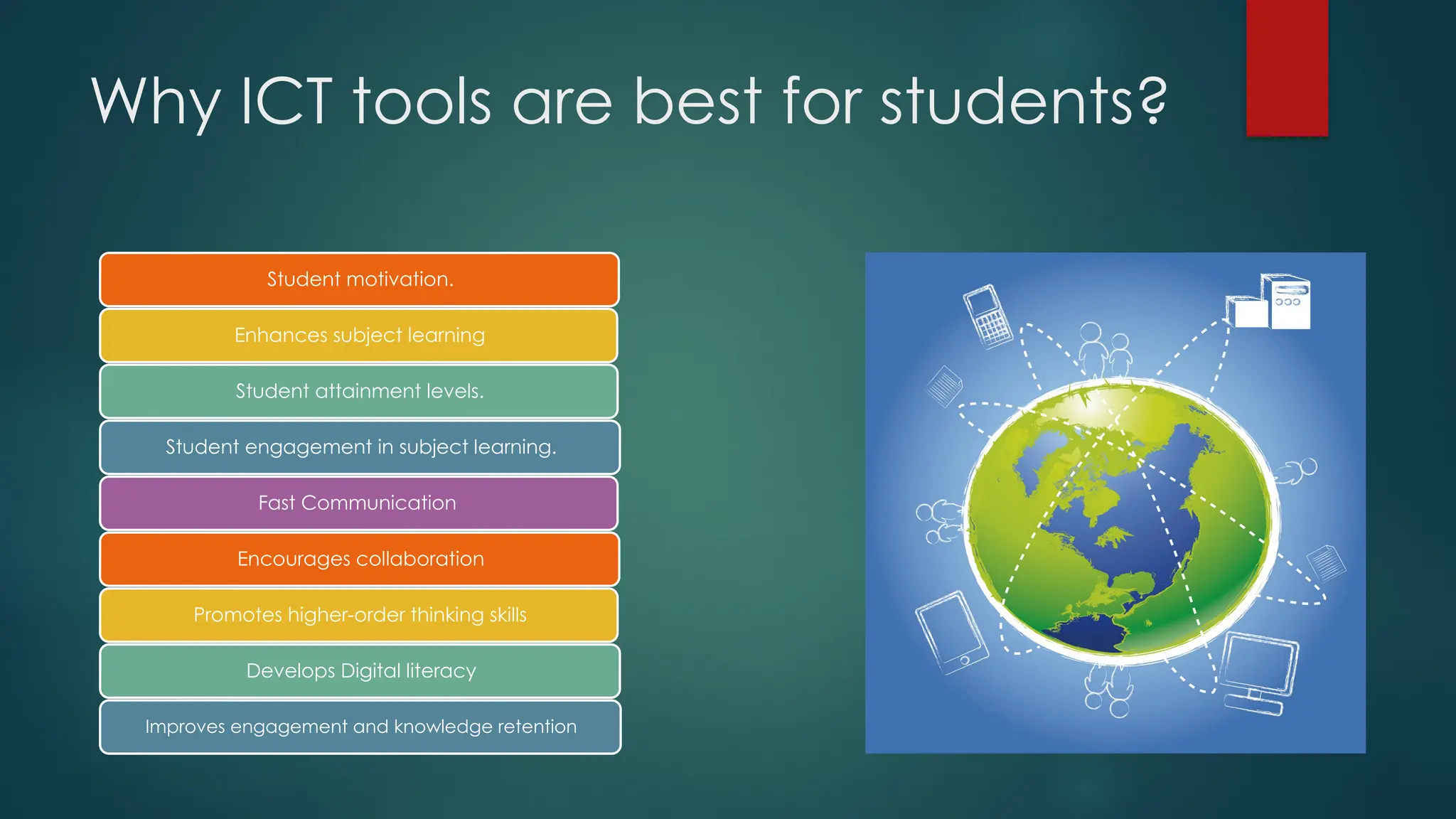This screenshot has width=1456, height=819.
Task: Select 'Student engagement in subject learning.' box
Action: pyautogui.click(x=359, y=447)
